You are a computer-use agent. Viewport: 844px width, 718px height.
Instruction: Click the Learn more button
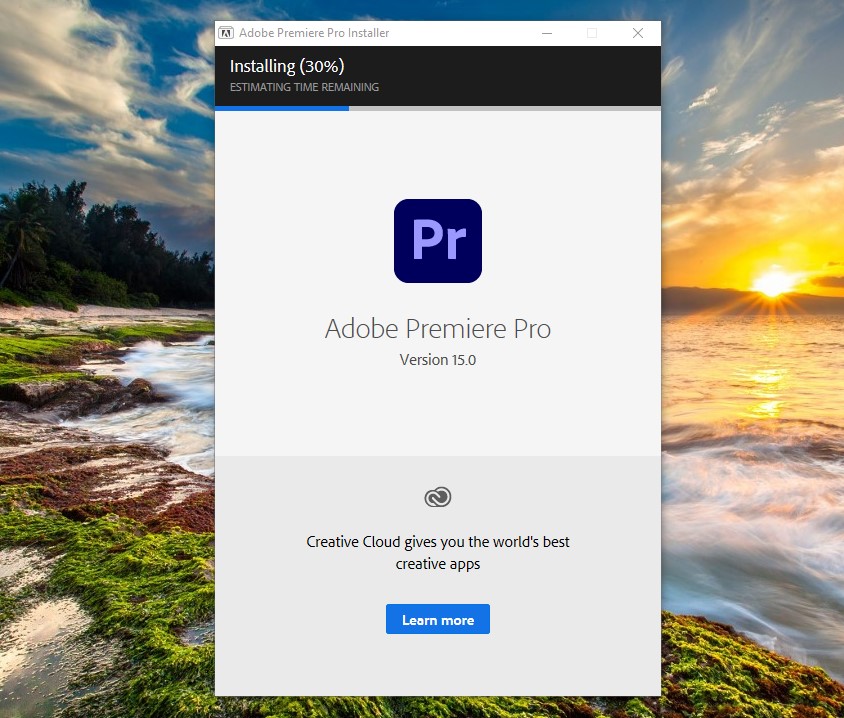(438, 619)
